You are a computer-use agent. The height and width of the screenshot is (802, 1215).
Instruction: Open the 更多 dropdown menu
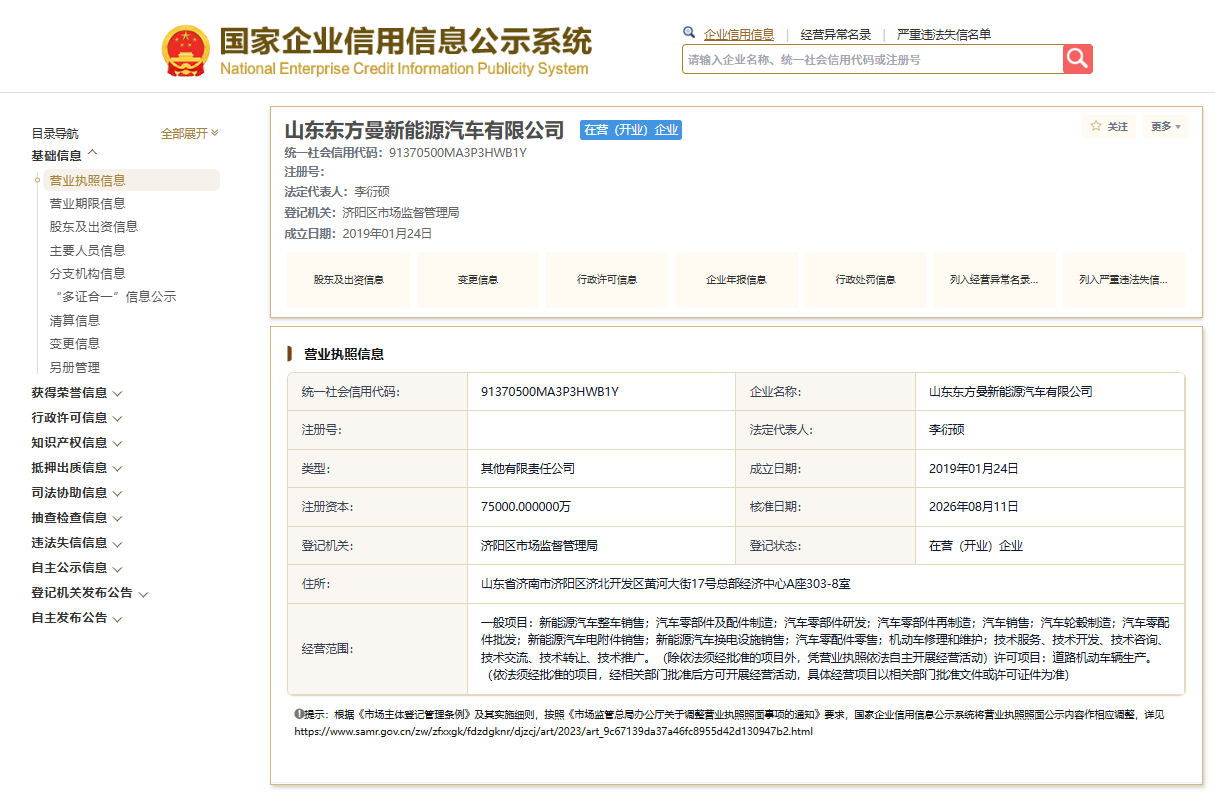tap(1166, 126)
